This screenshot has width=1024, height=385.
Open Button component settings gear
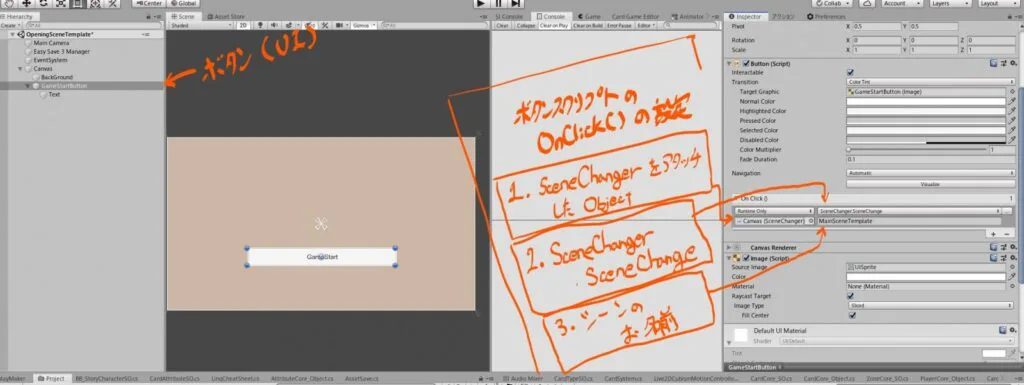(x=1013, y=63)
